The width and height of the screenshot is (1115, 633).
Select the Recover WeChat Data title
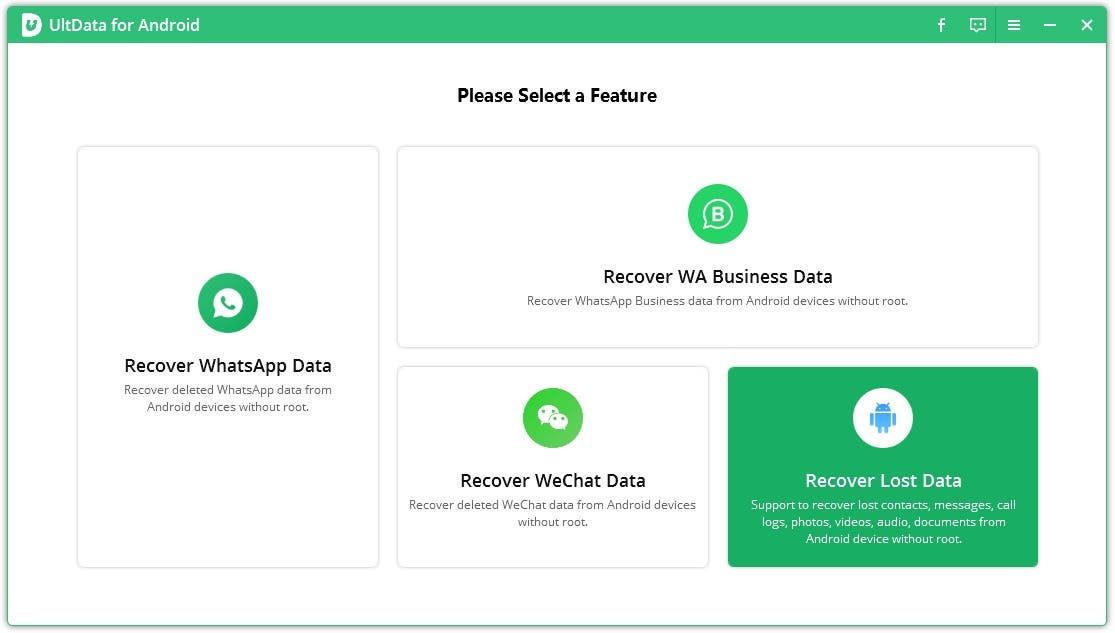pyautogui.click(x=553, y=481)
